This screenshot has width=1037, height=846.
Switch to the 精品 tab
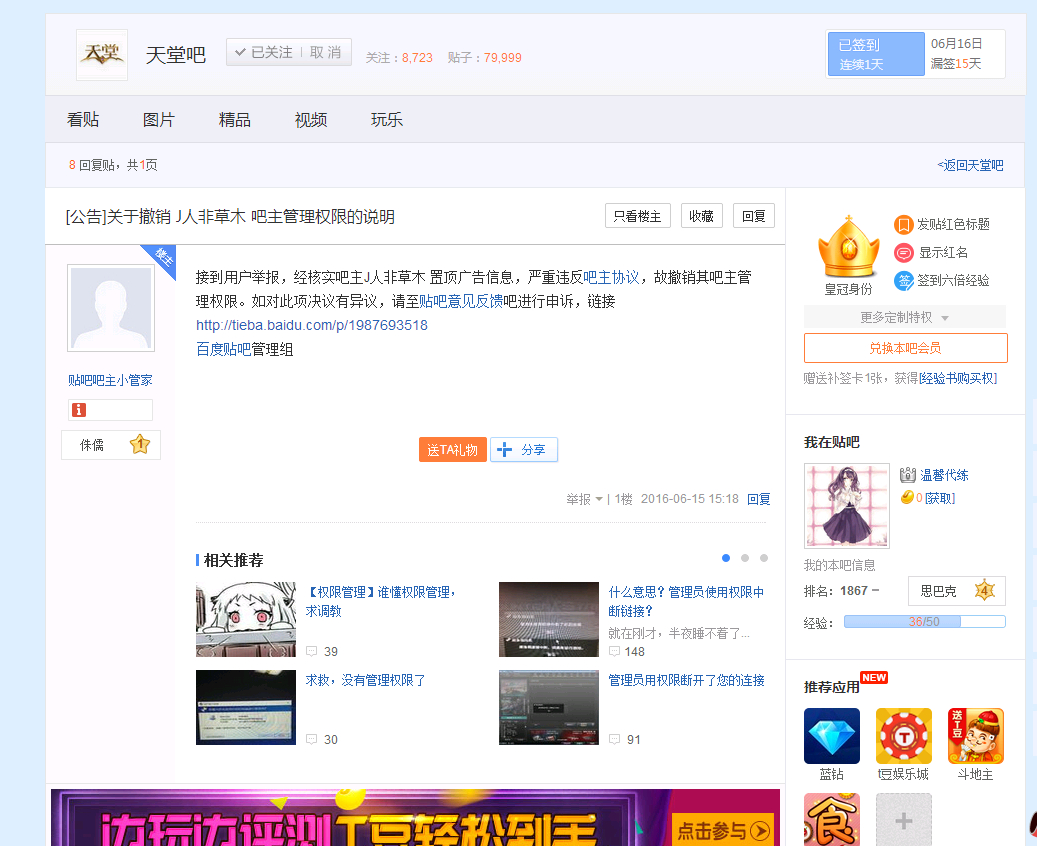235,120
